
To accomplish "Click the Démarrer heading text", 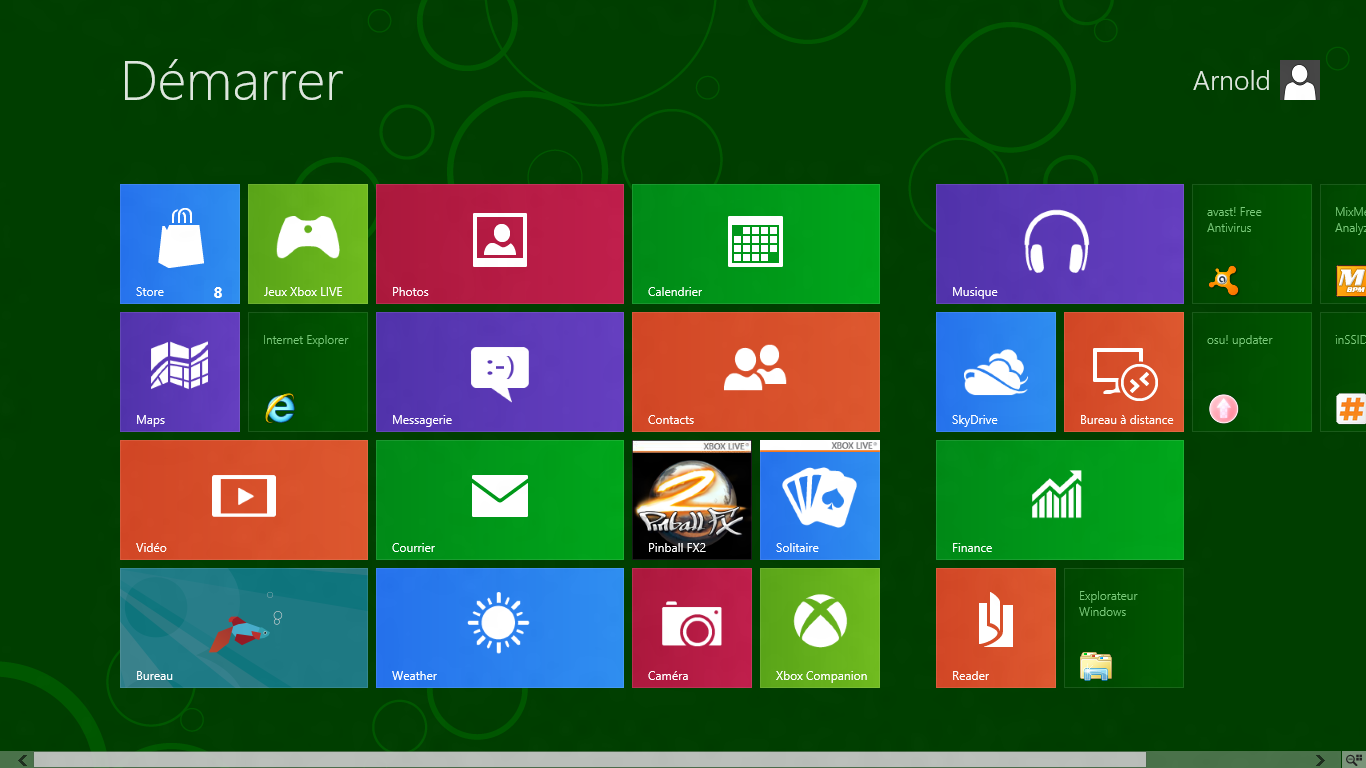I will [x=232, y=80].
